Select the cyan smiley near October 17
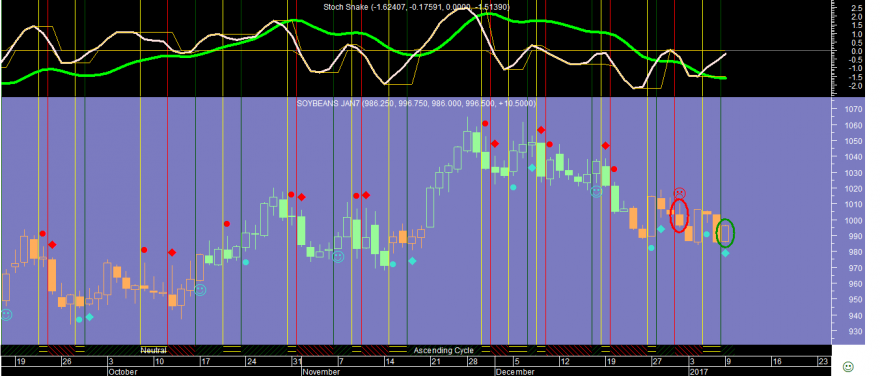 (200, 290)
